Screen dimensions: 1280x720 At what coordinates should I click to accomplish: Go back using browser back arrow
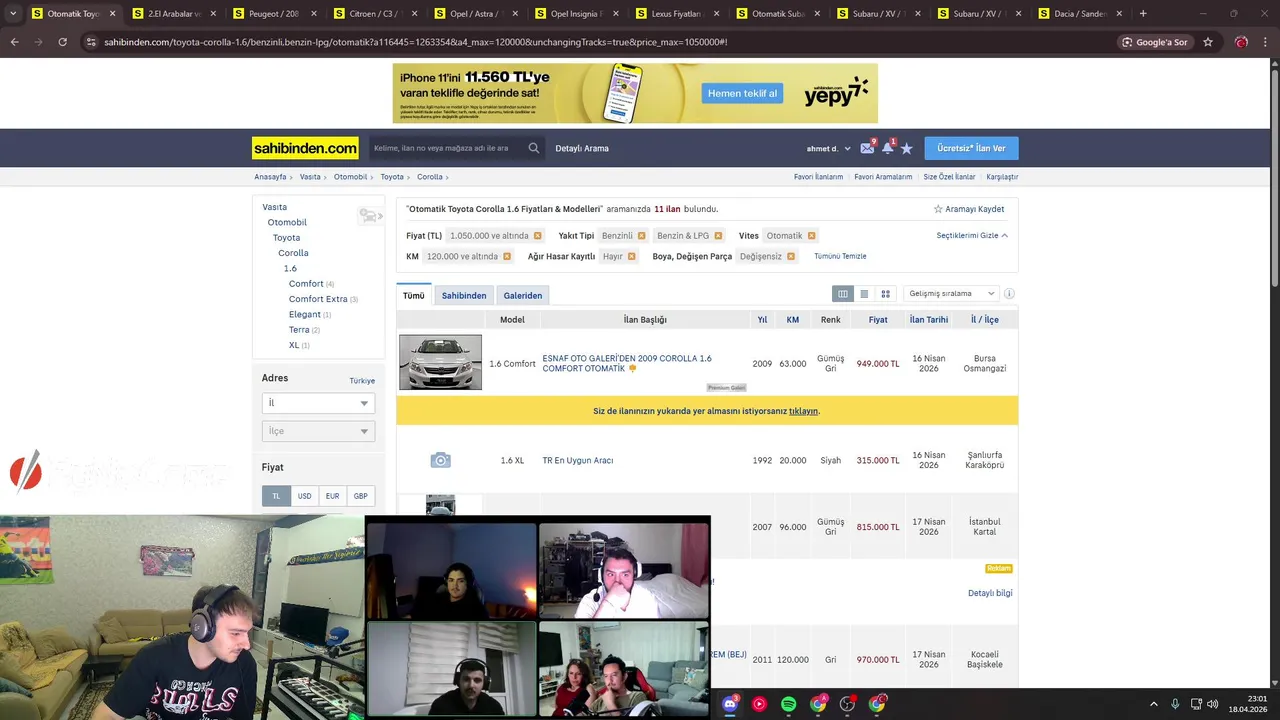click(14, 42)
